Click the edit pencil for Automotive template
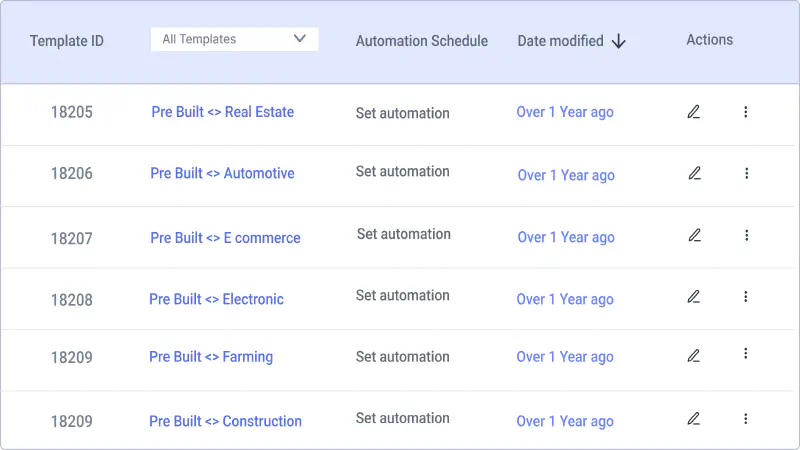800x450 pixels. (694, 173)
